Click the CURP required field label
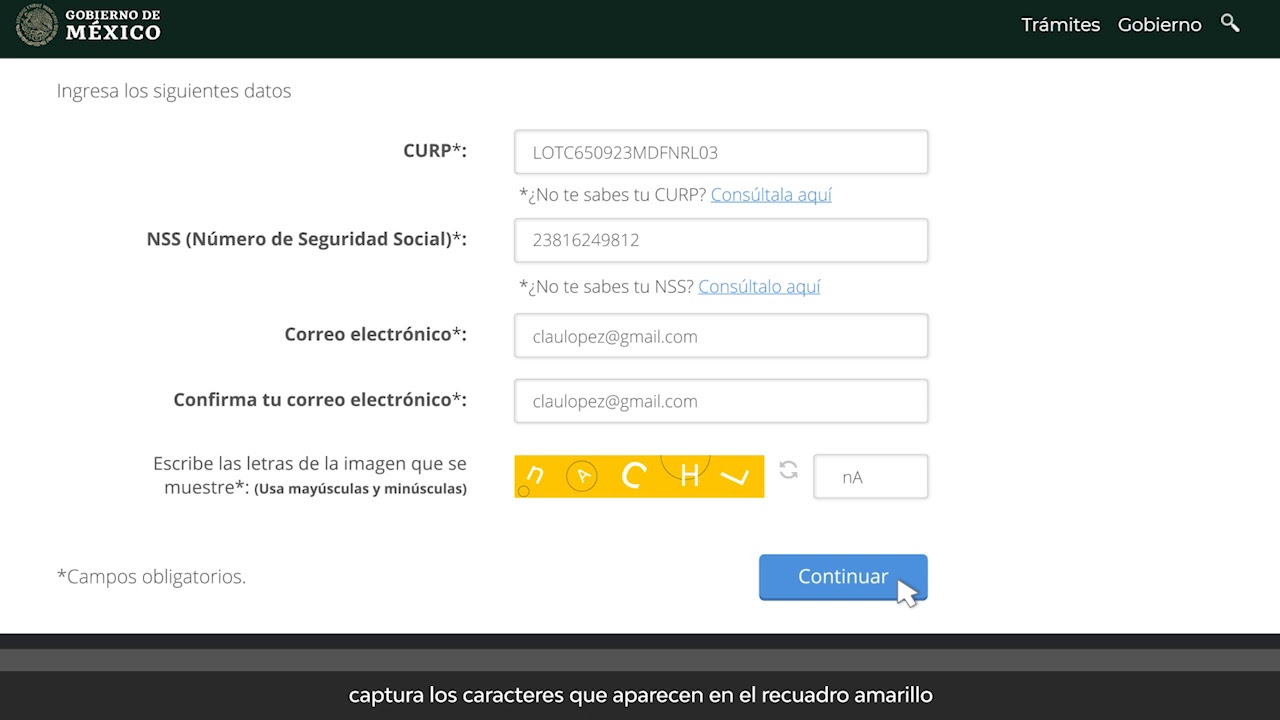1280x720 pixels. [434, 150]
